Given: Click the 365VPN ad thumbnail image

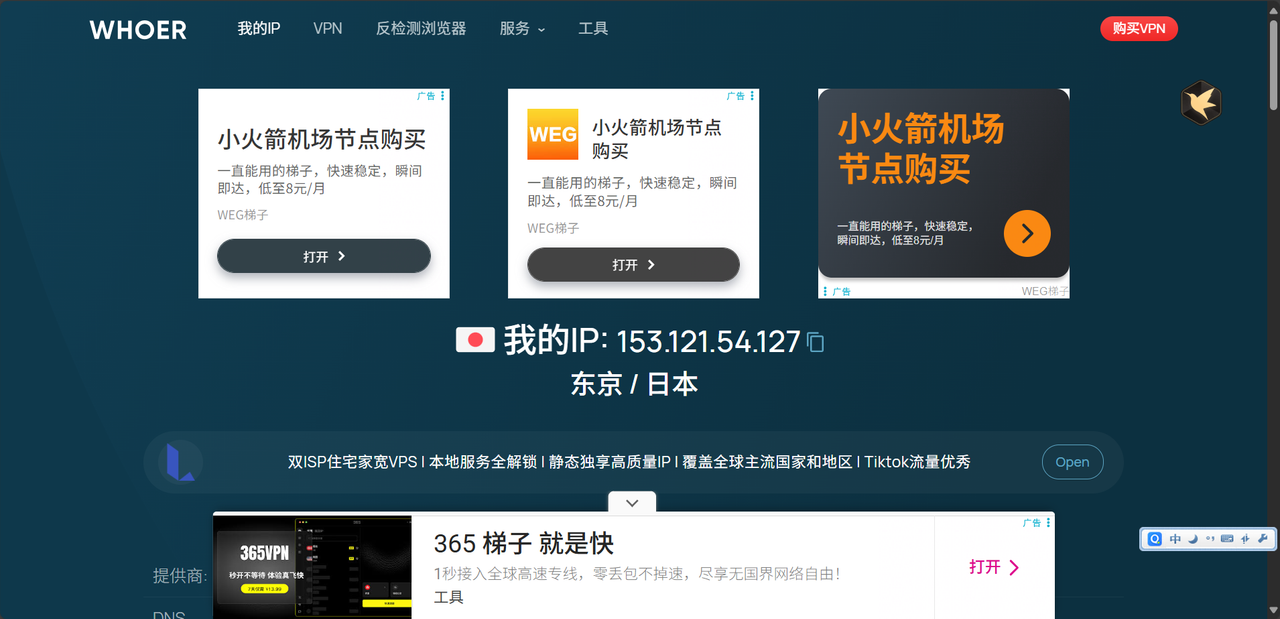Looking at the screenshot, I should point(312,567).
